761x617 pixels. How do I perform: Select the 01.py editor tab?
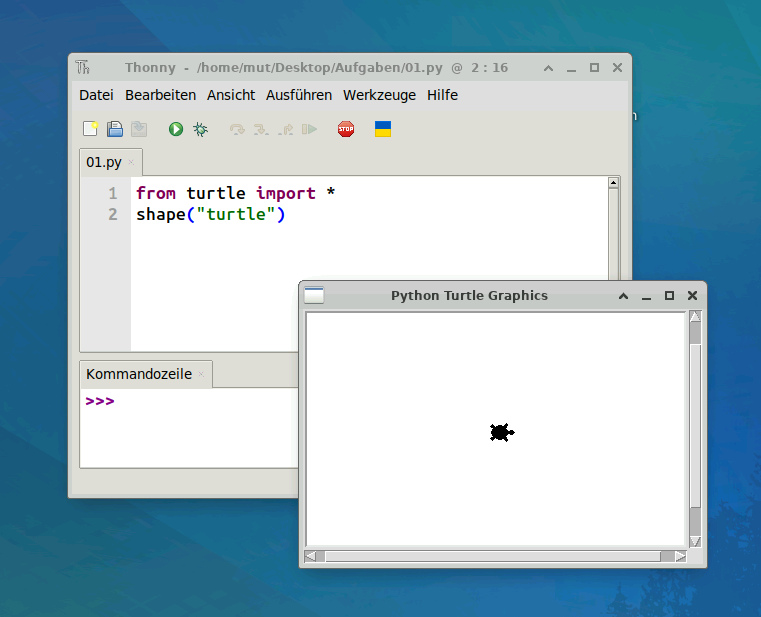(x=104, y=162)
